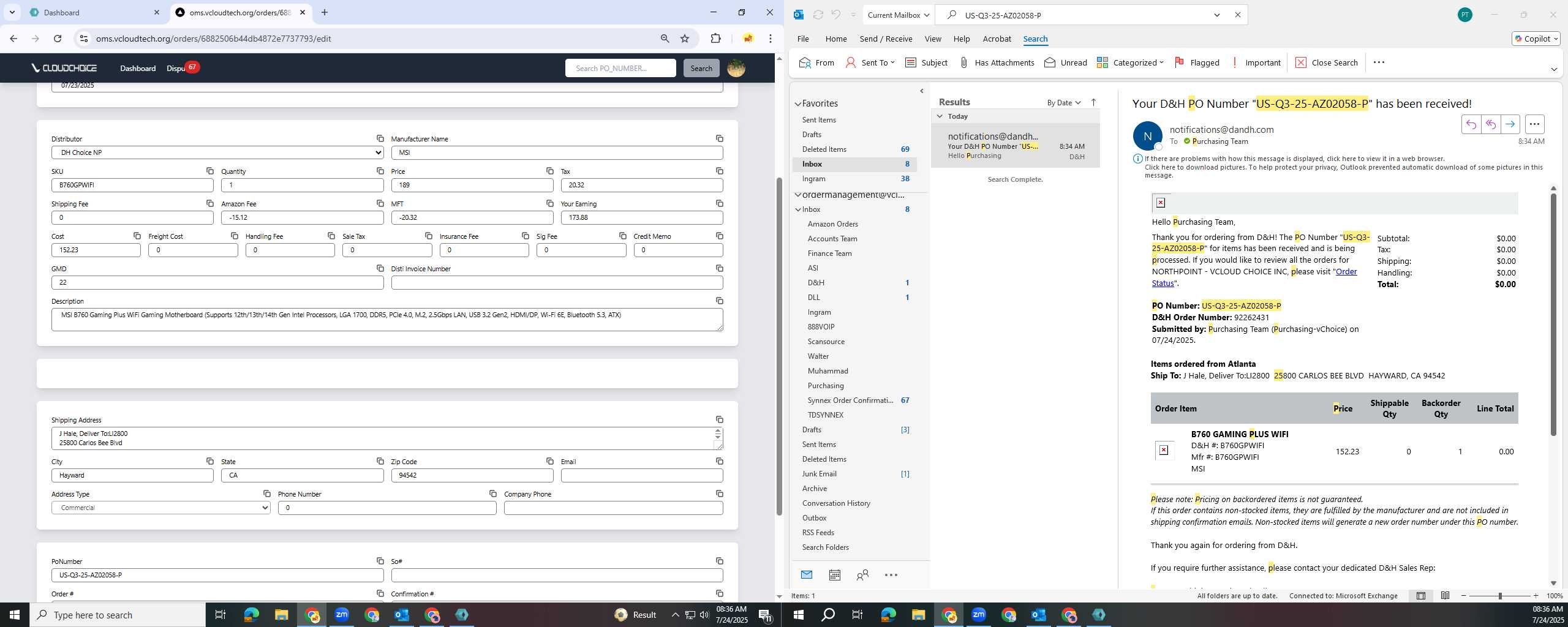The width and height of the screenshot is (1568, 627).
Task: Toggle sort direction arrow in Results
Action: pyautogui.click(x=1093, y=102)
